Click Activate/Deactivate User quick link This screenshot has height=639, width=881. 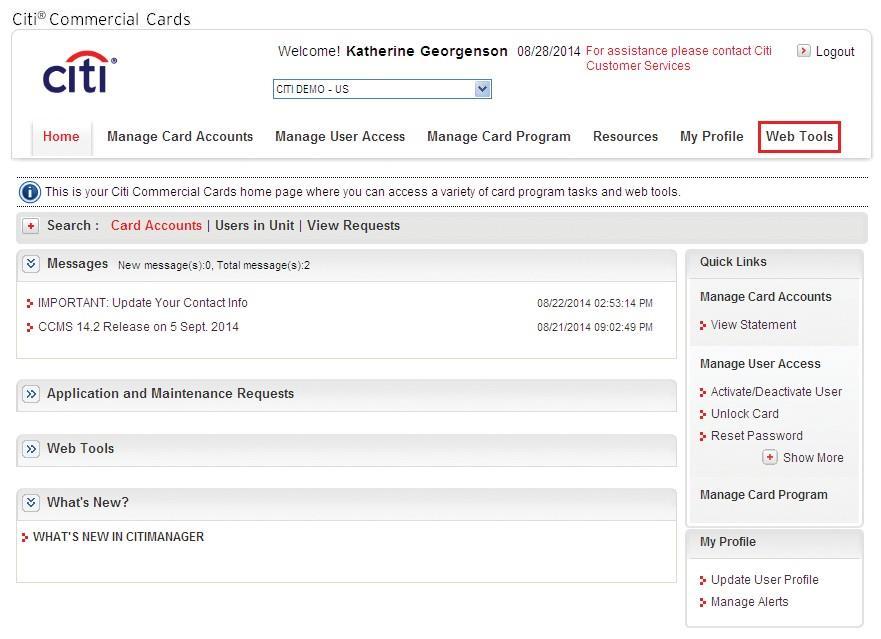pos(776,392)
